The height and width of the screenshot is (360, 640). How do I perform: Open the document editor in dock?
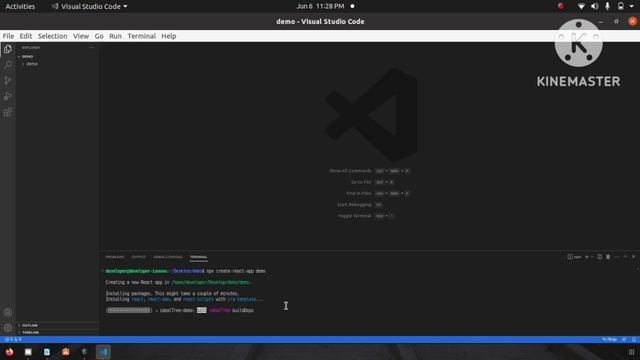click(x=47, y=352)
